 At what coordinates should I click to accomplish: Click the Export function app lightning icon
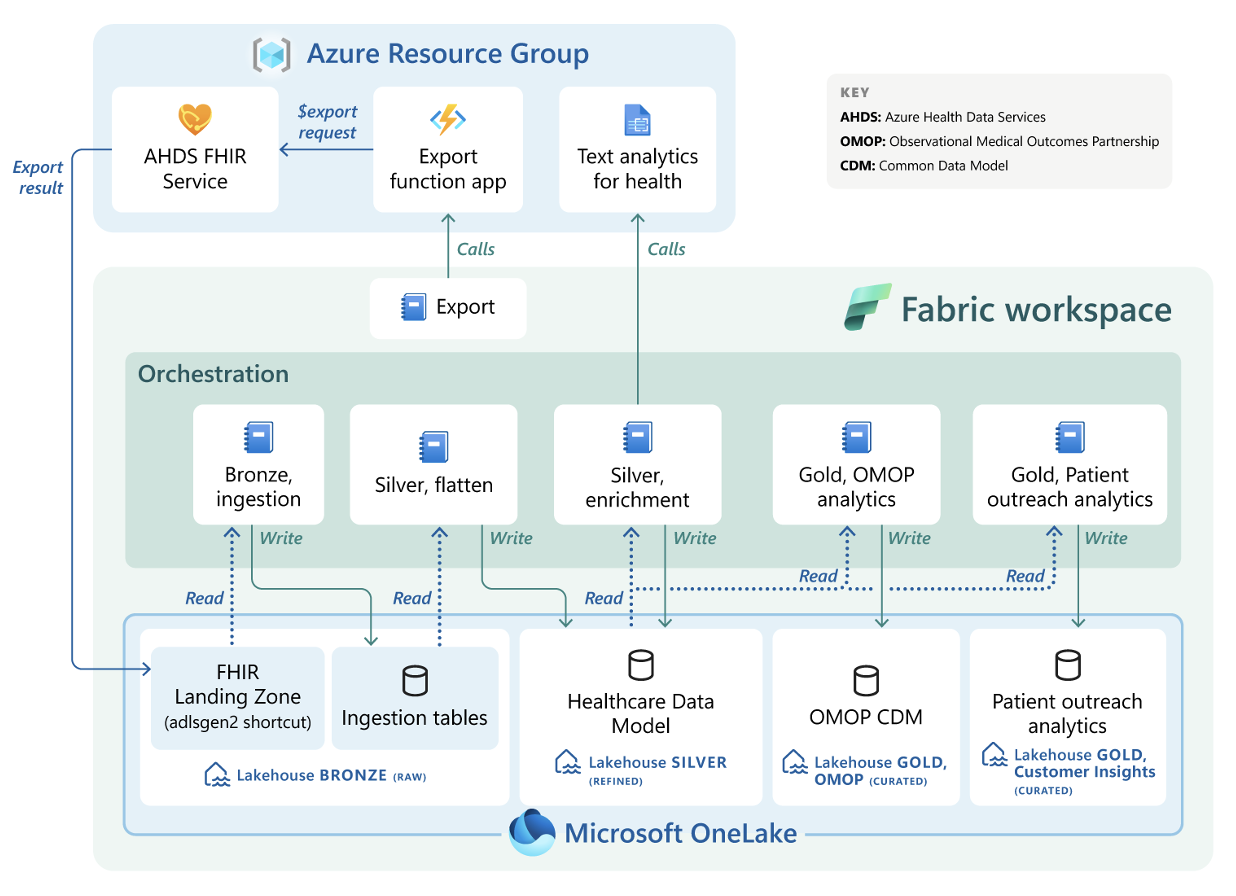click(448, 120)
